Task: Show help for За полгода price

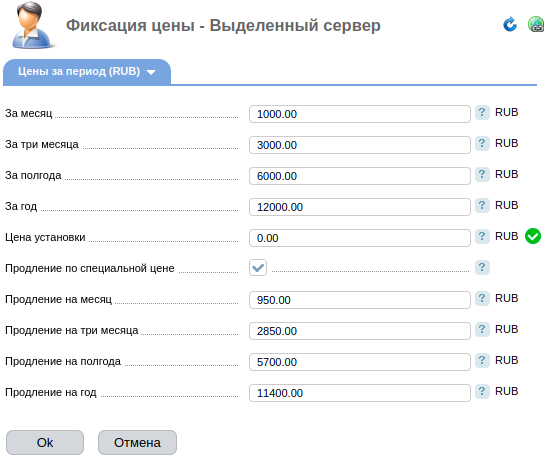Action: pos(482,175)
